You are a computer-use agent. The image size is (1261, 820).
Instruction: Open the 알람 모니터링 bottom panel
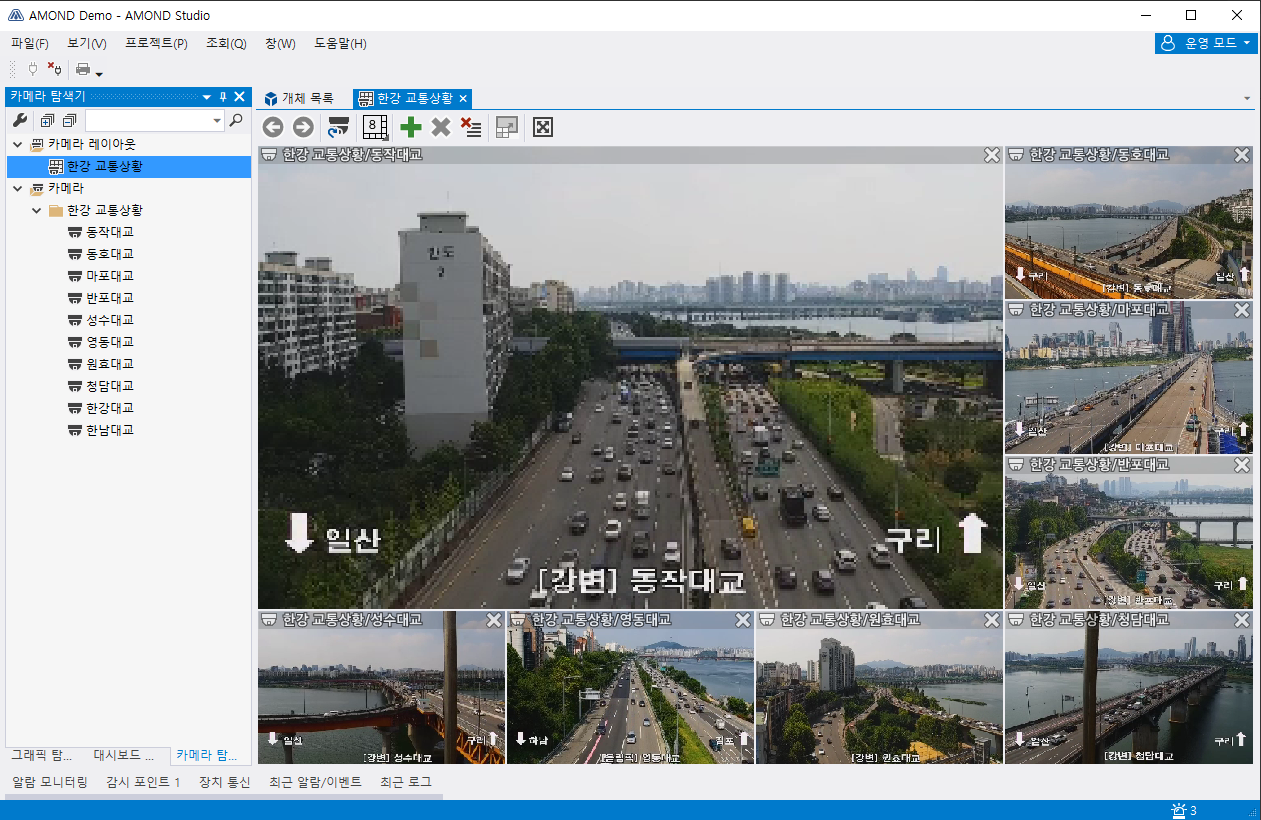50,782
